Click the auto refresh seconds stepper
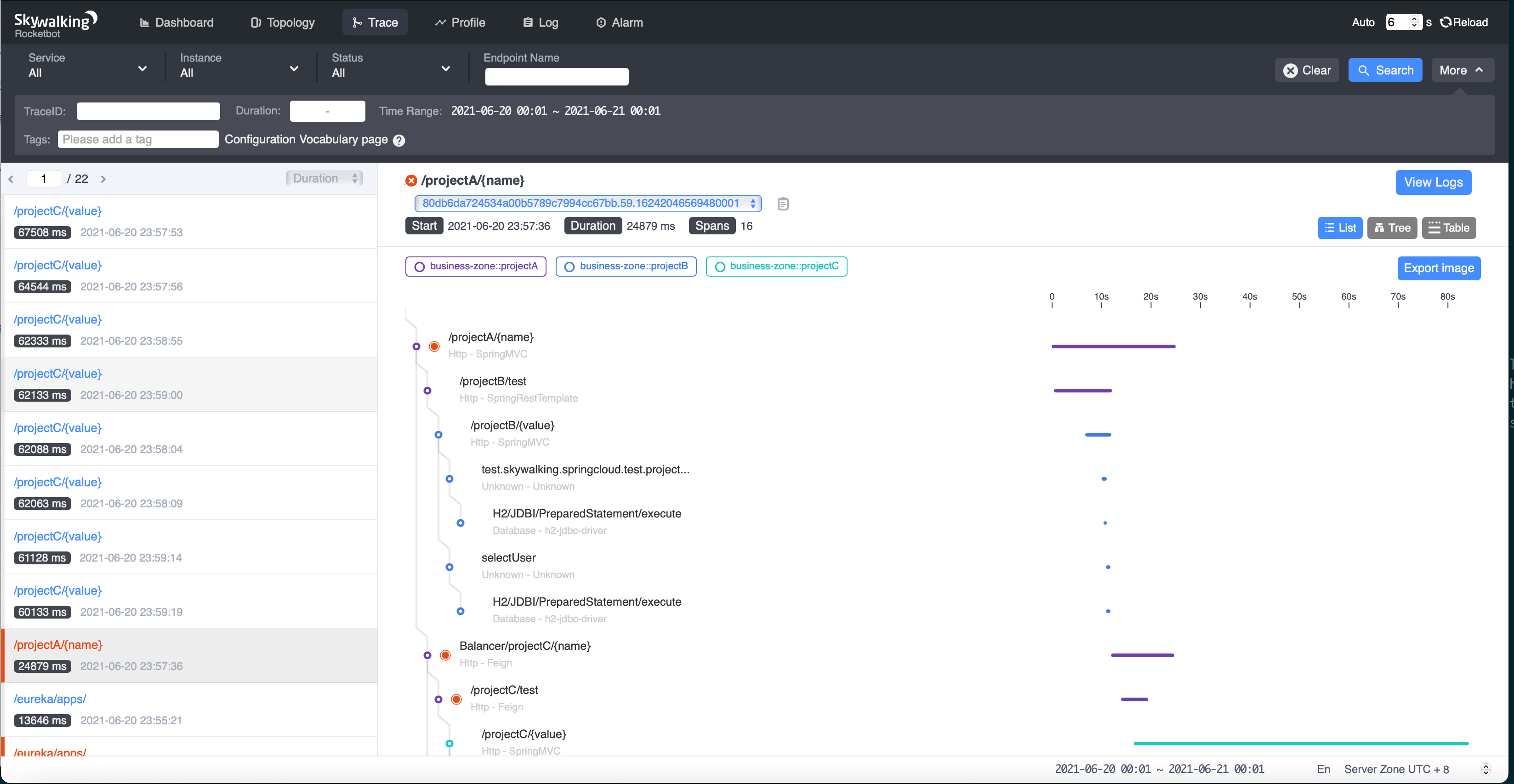 [x=1414, y=23]
